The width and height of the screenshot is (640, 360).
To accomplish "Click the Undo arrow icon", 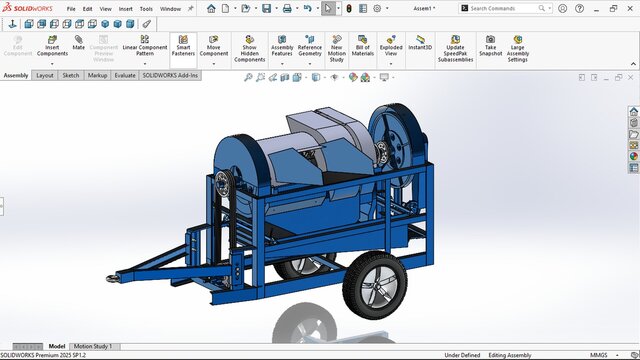I will 308,9.
